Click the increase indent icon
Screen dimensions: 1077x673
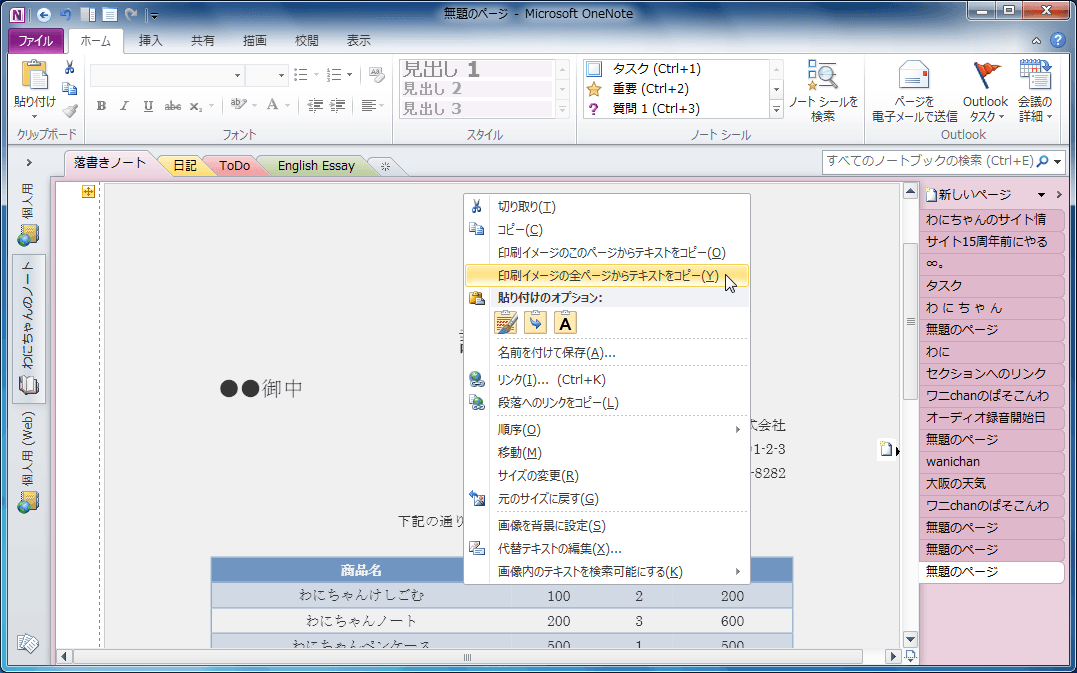point(337,106)
